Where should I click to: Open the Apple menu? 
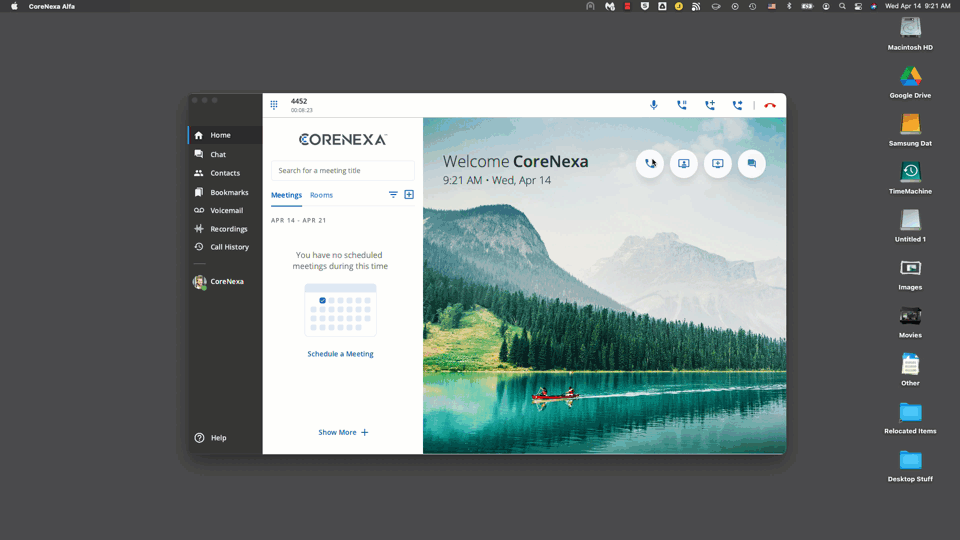[14, 6]
